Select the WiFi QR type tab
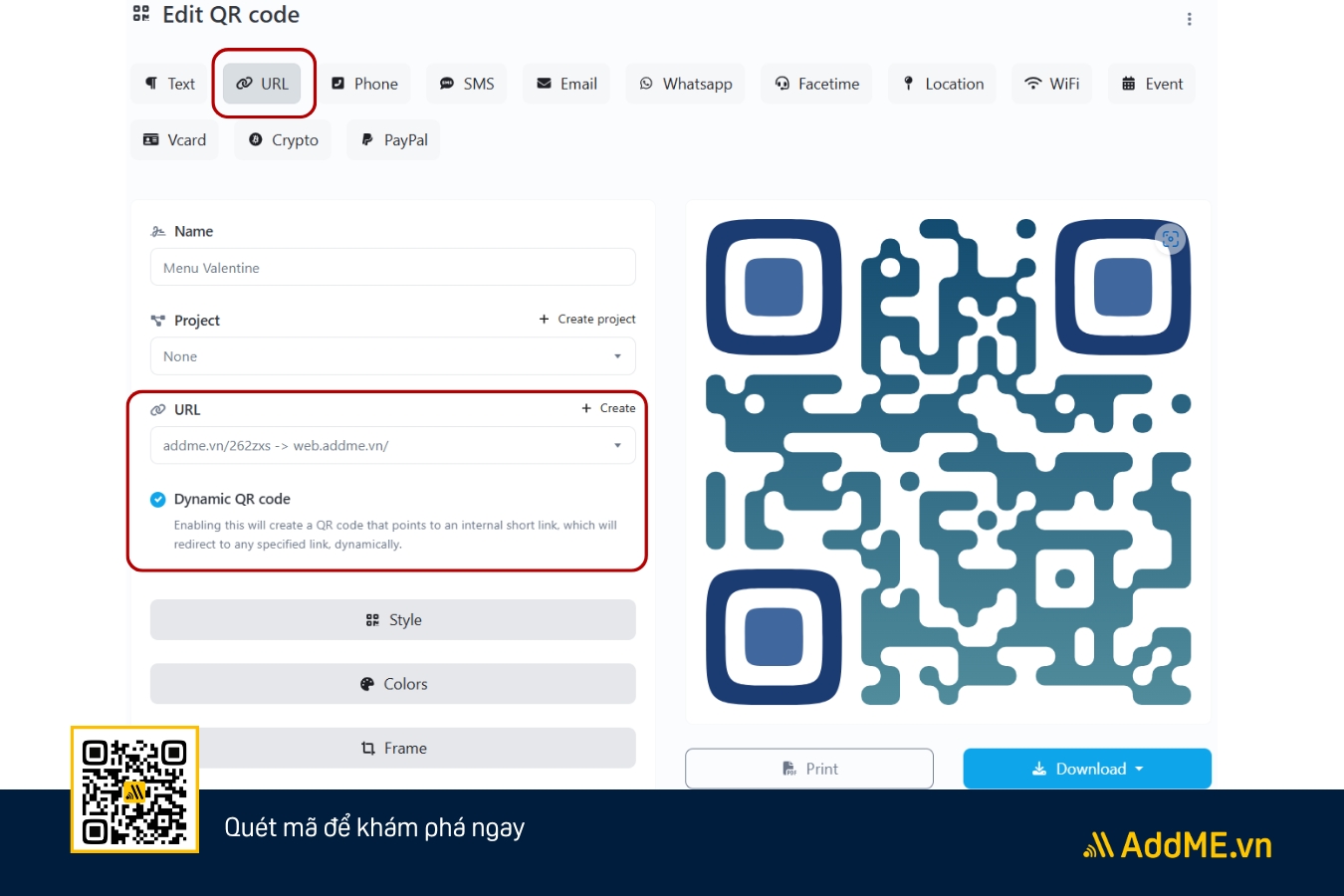 click(x=1052, y=84)
